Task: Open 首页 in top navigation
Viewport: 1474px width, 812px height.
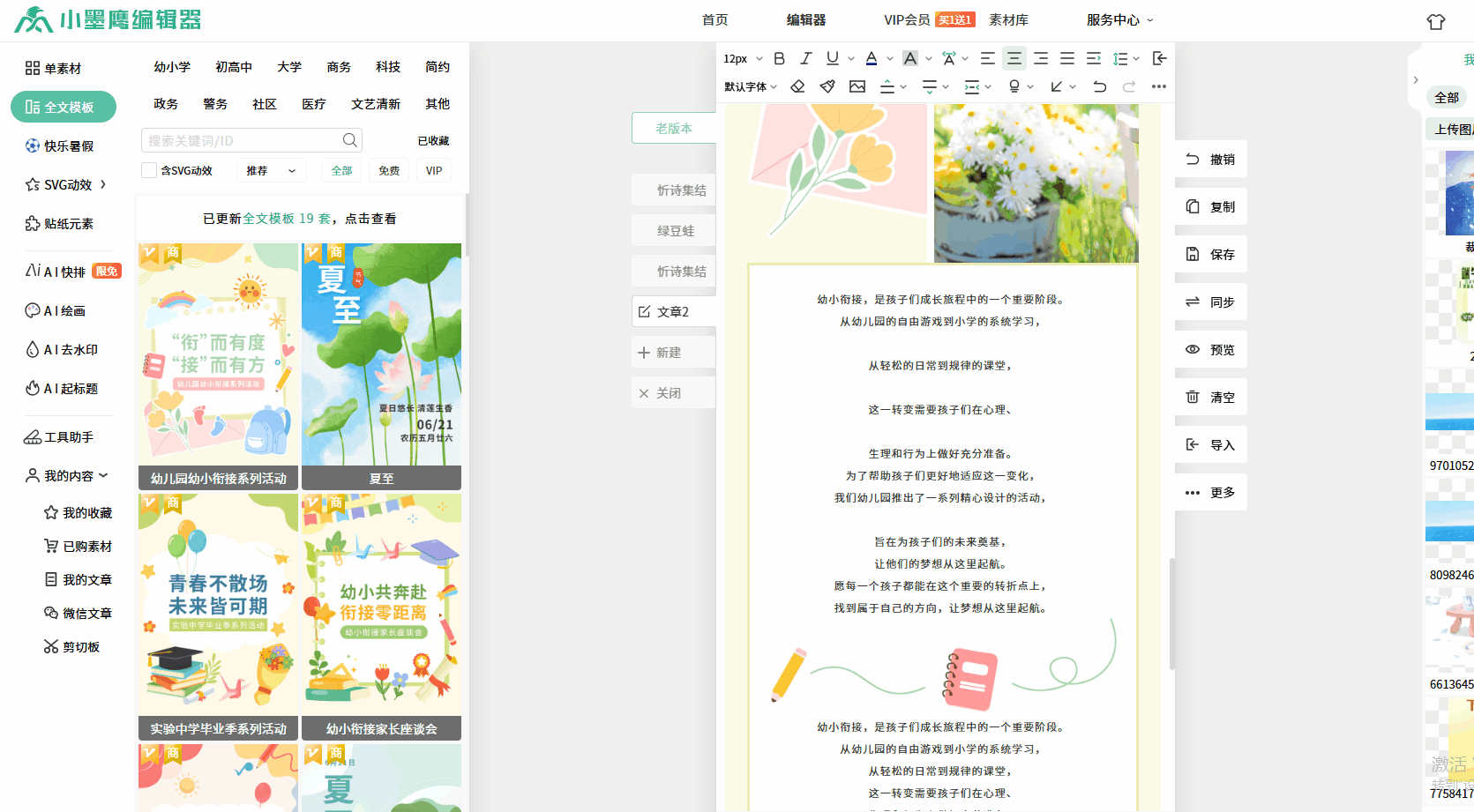Action: tap(715, 19)
